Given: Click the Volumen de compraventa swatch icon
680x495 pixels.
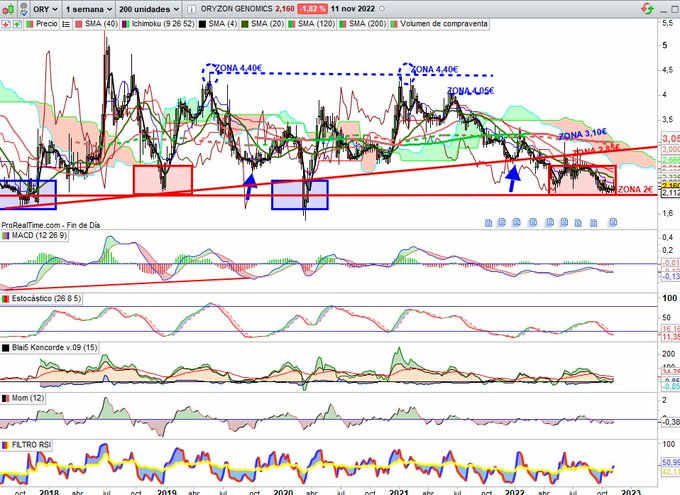Looking at the screenshot, I should click(x=394, y=24).
